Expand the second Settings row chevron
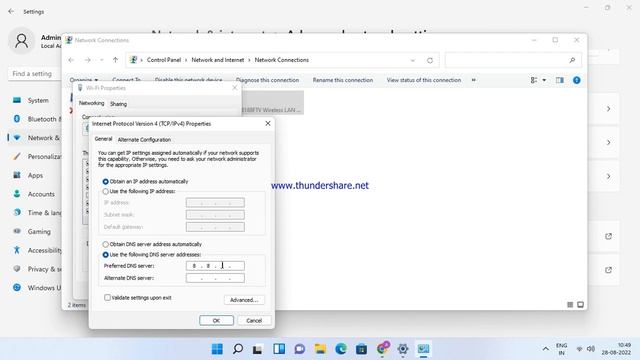 pos(608,142)
